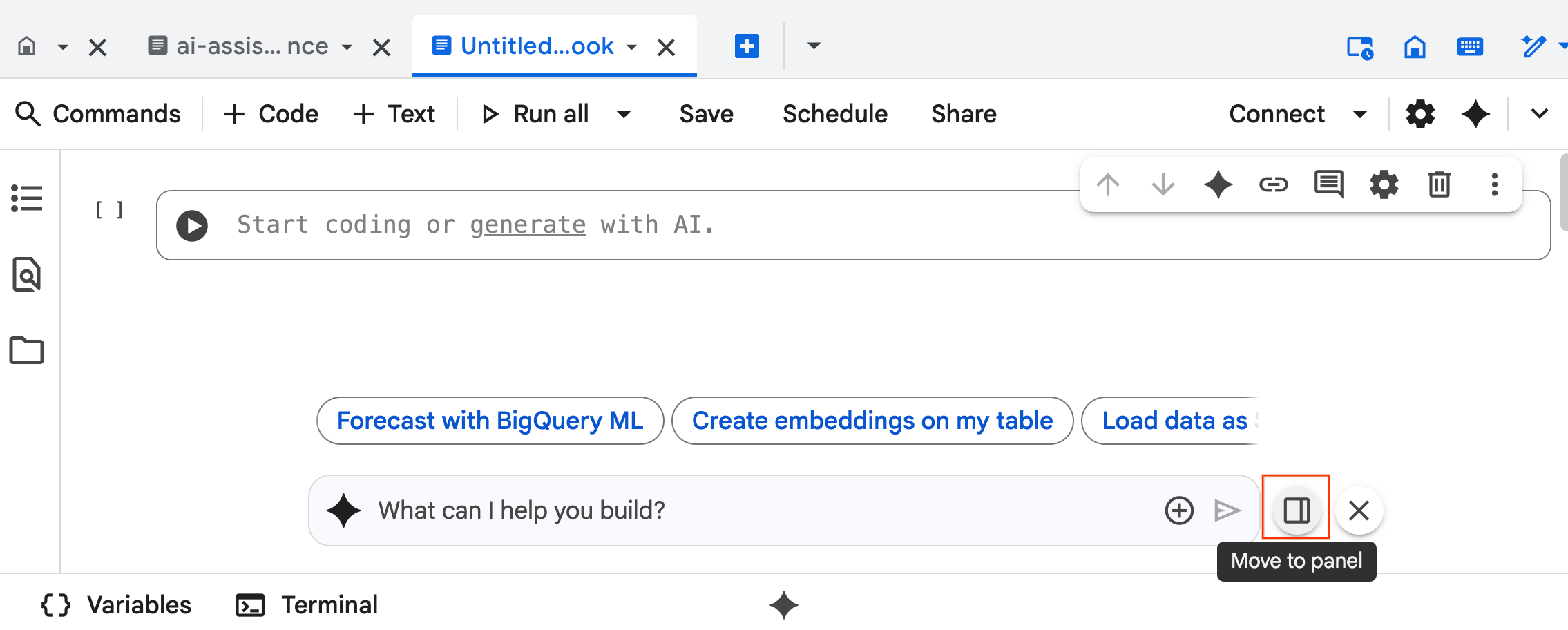This screenshot has width=1568, height=630.
Task: Open the Files folder sidebar icon
Action: pos(27,350)
